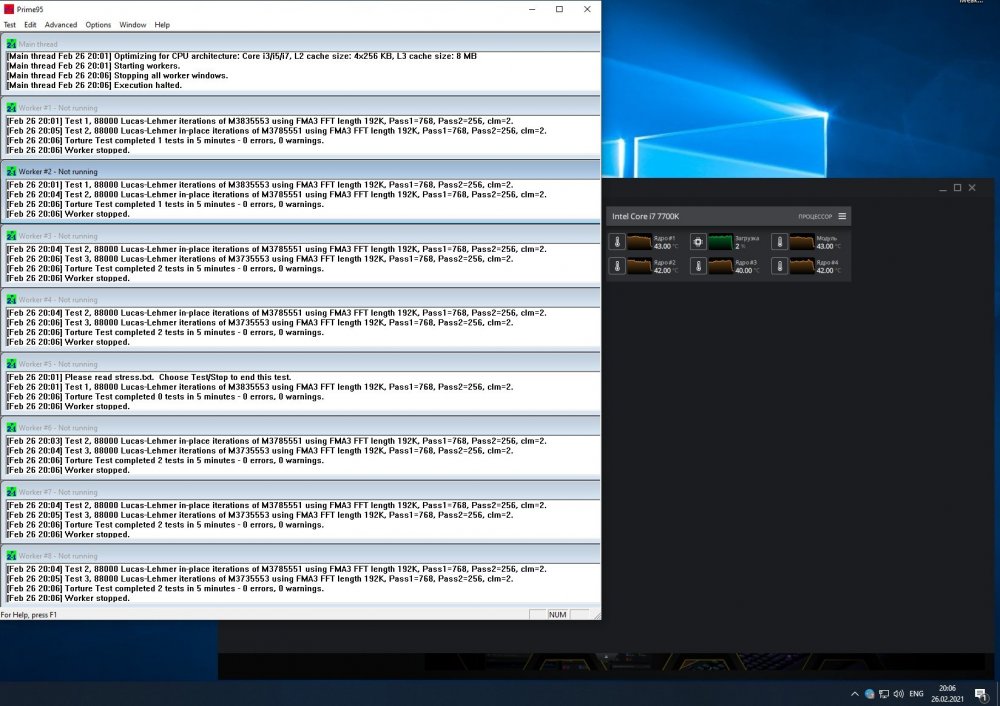Click the taskbar clock showing 20:06
This screenshot has height=706, width=1000.
(x=946, y=693)
